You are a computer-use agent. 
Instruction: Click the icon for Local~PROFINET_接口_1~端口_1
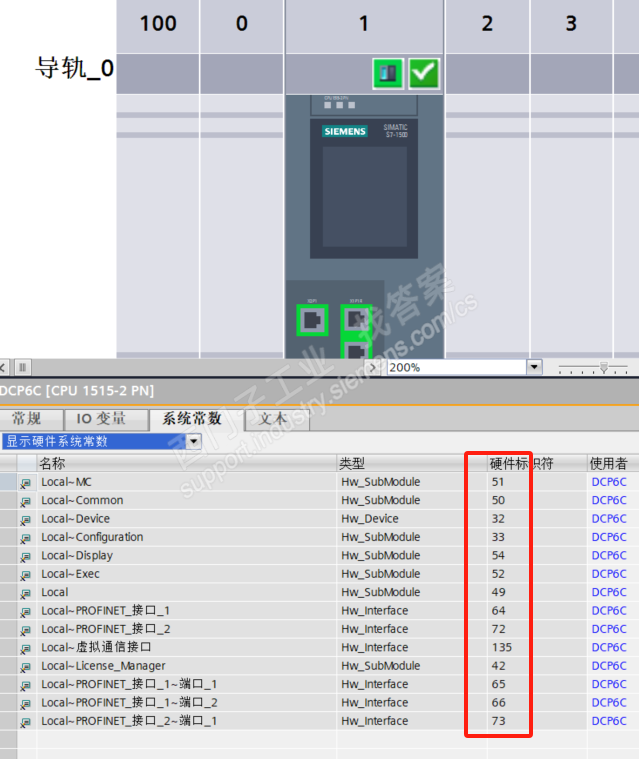[x=26, y=685]
